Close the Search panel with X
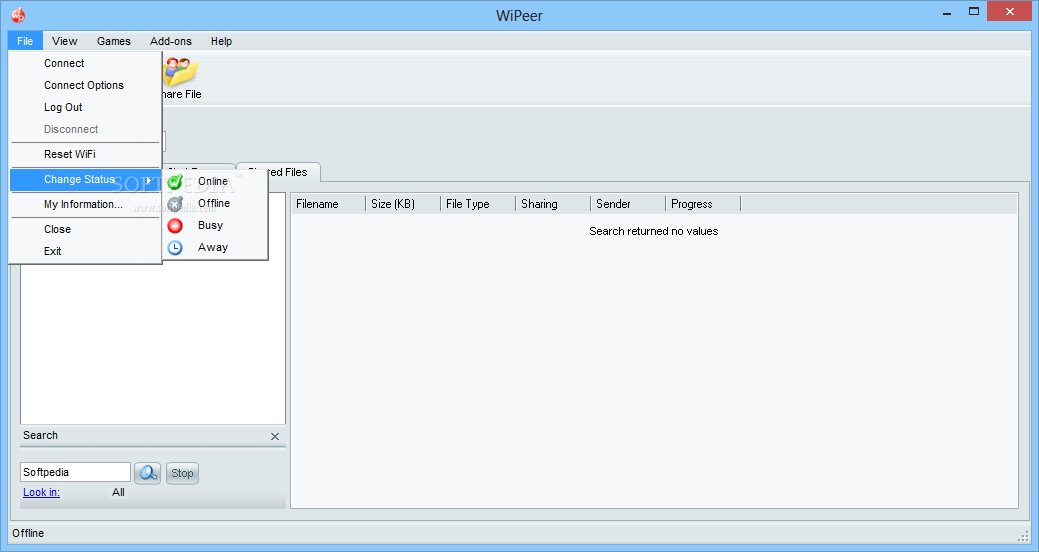 point(275,437)
